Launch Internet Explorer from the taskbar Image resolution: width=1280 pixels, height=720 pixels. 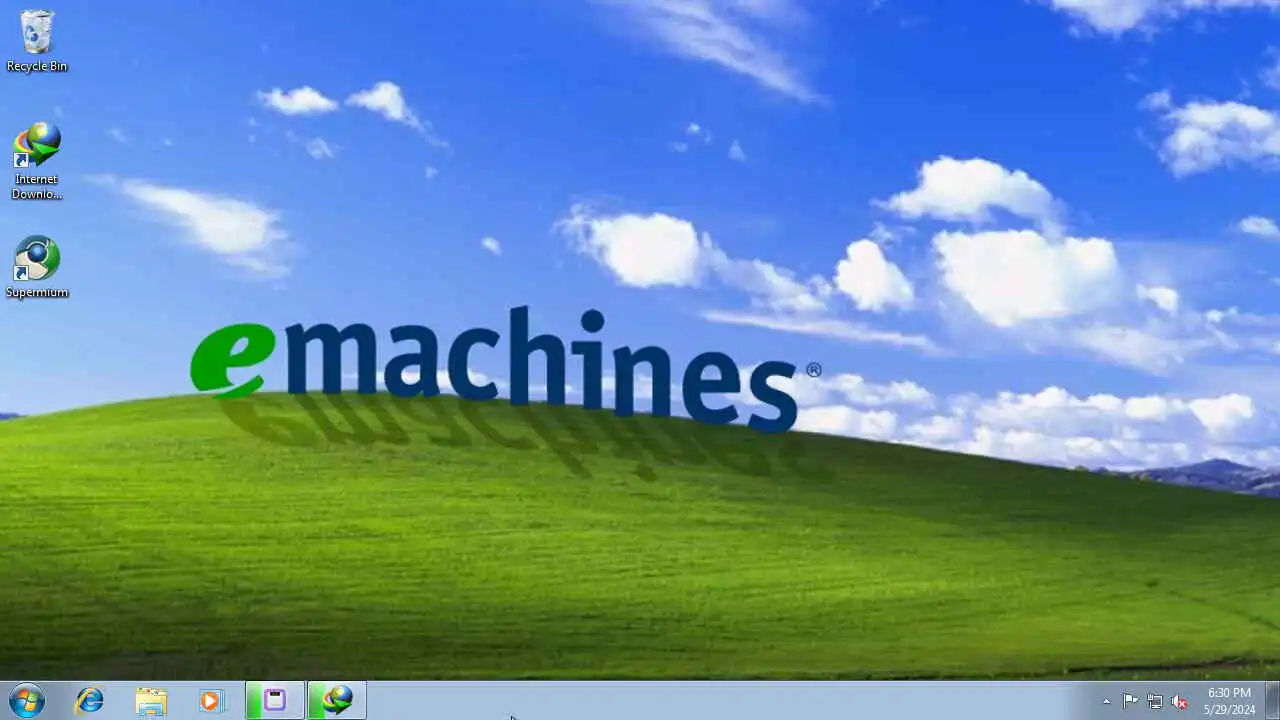90,700
